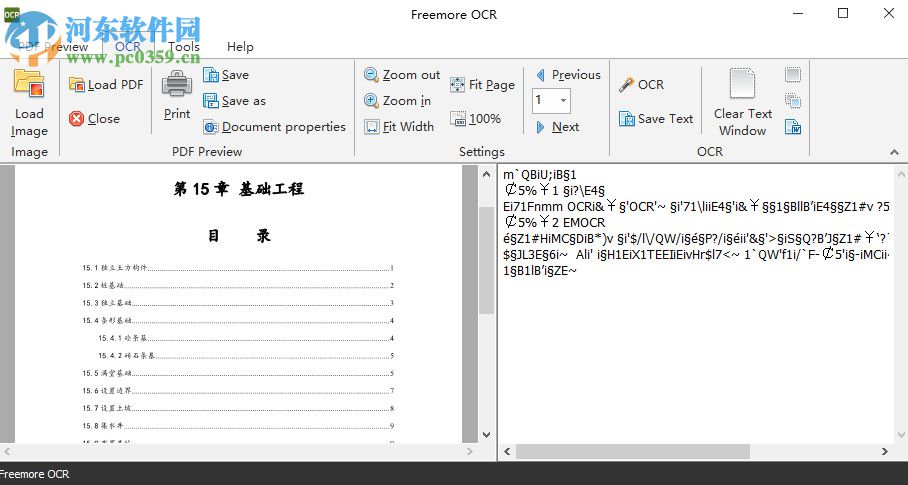Click the heading '第 15 章 基础工程'
The image size is (908, 485).
click(x=239, y=189)
